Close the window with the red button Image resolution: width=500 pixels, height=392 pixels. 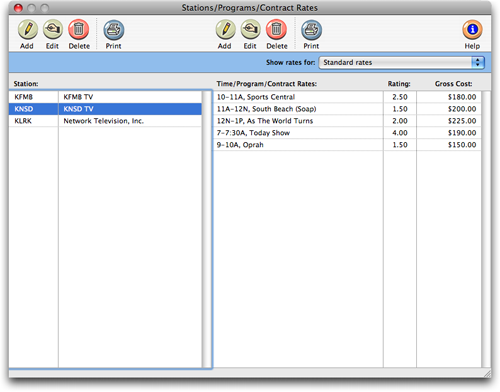click(x=18, y=8)
